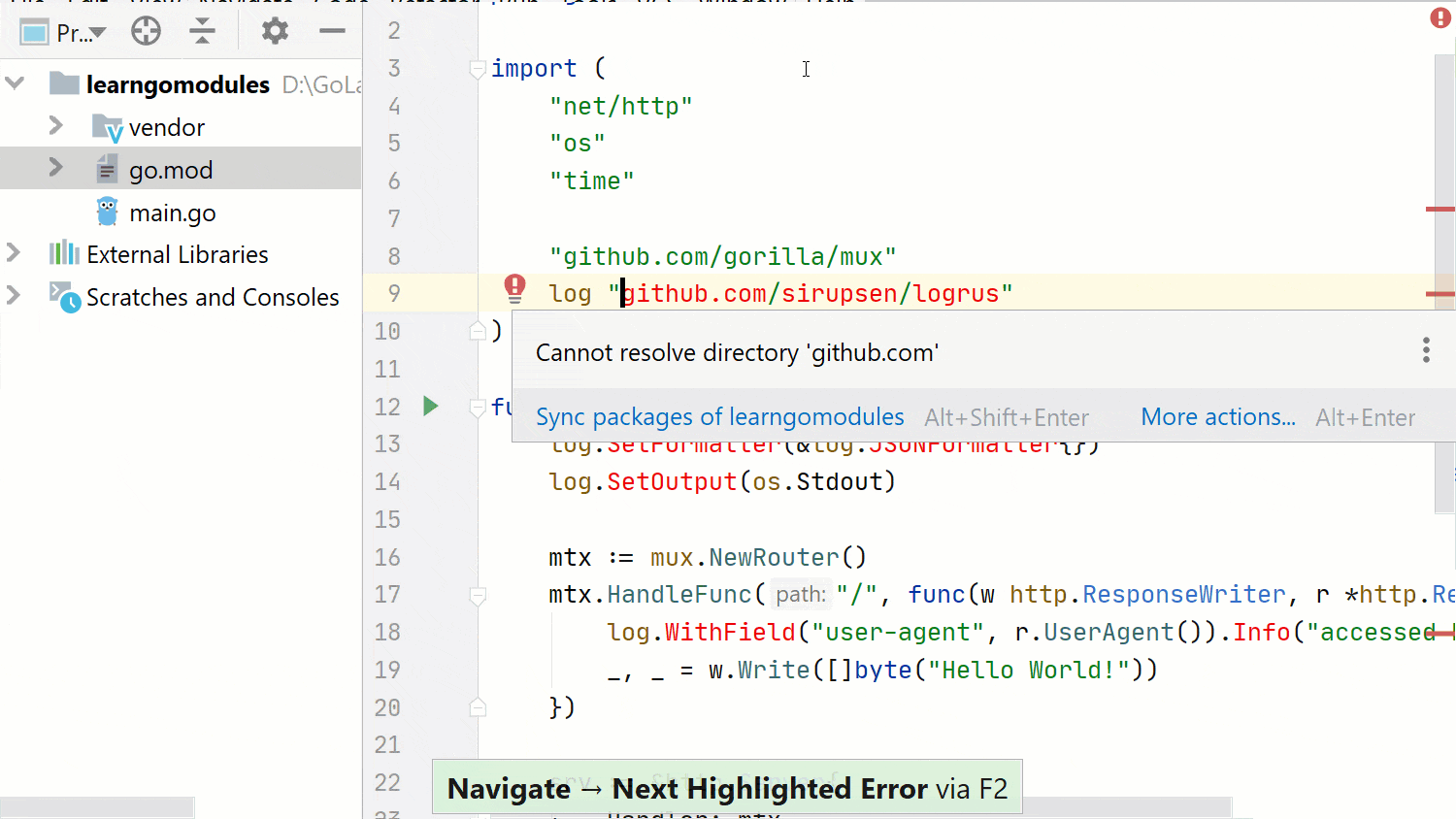Open main.go in the project tree

click(172, 213)
